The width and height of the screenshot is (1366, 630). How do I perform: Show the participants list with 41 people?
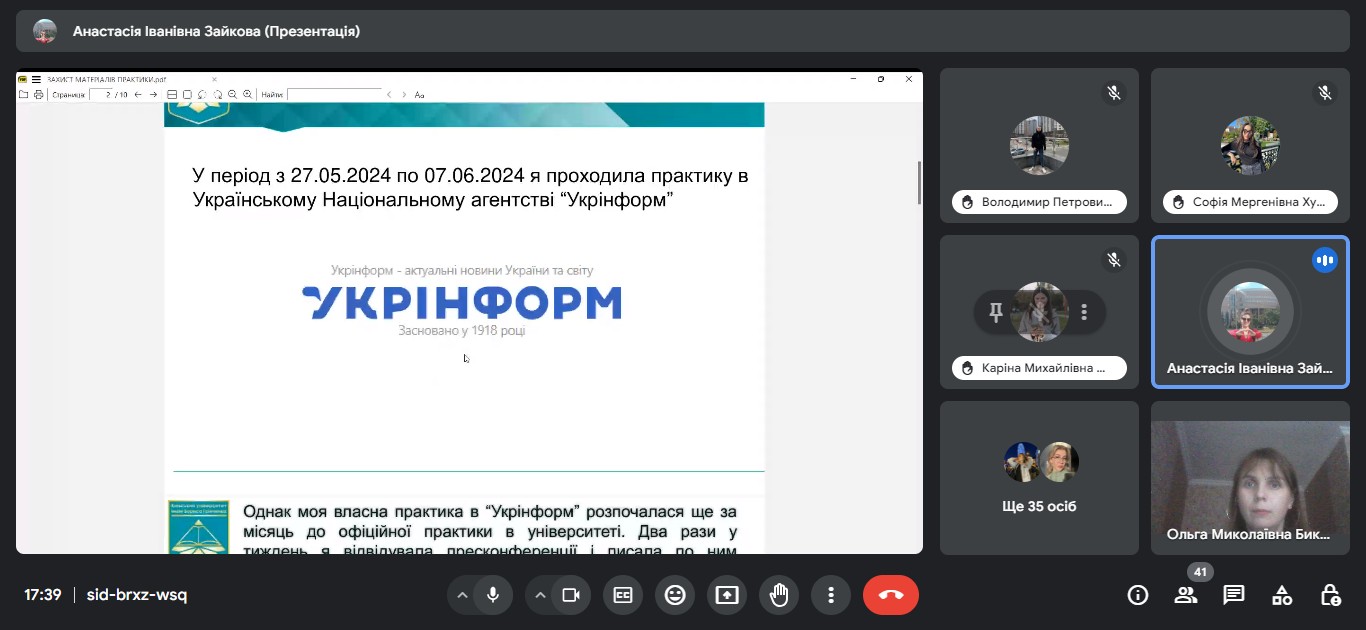pos(1185,595)
